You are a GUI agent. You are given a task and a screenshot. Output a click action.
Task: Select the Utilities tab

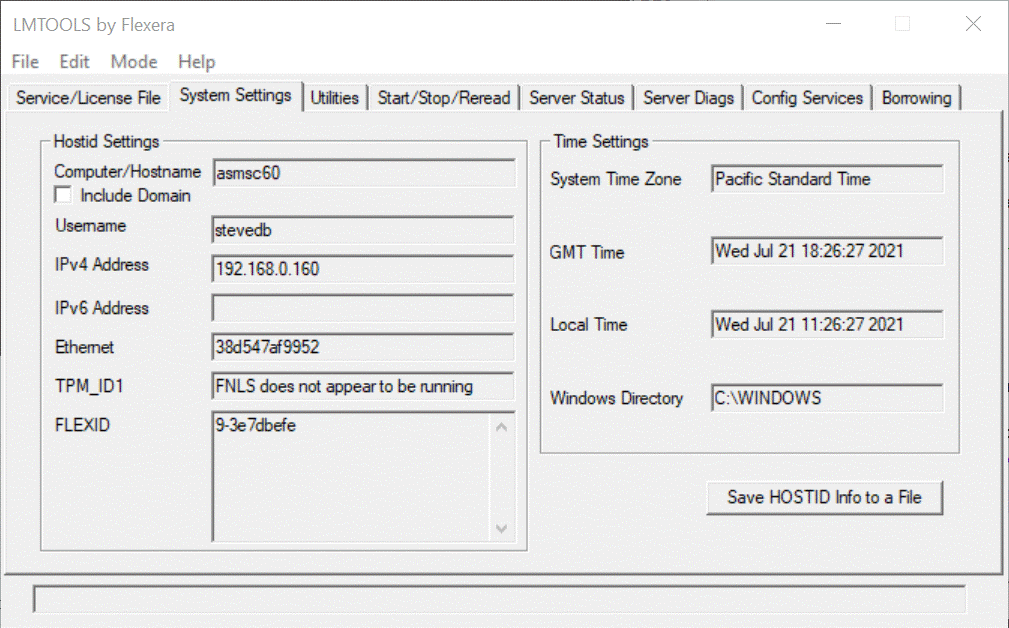tap(334, 98)
